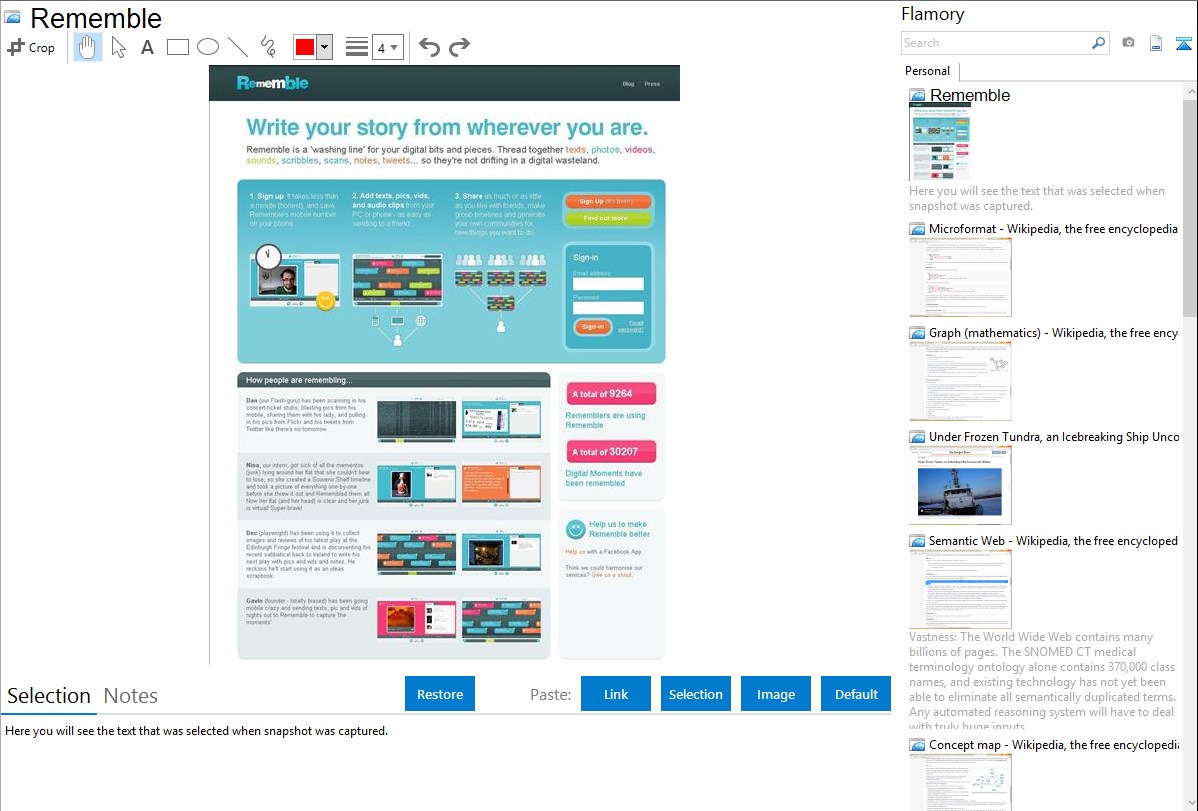
Task: Click the blue upload icon
Action: (1183, 44)
